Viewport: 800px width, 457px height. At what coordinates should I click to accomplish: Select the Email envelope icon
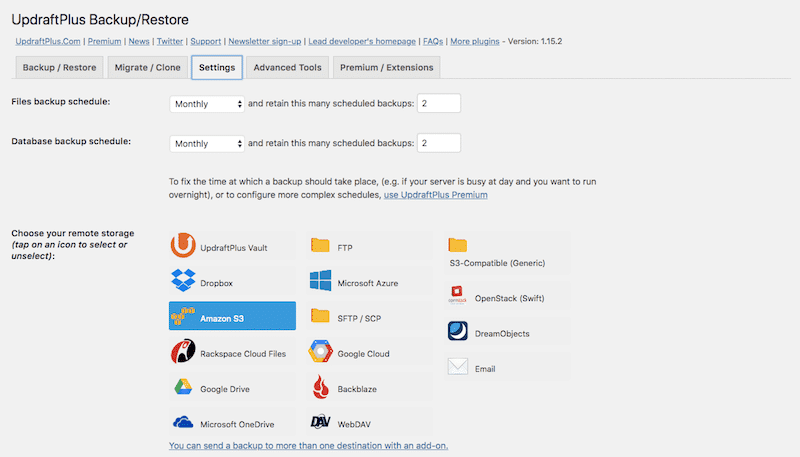pyautogui.click(x=458, y=366)
